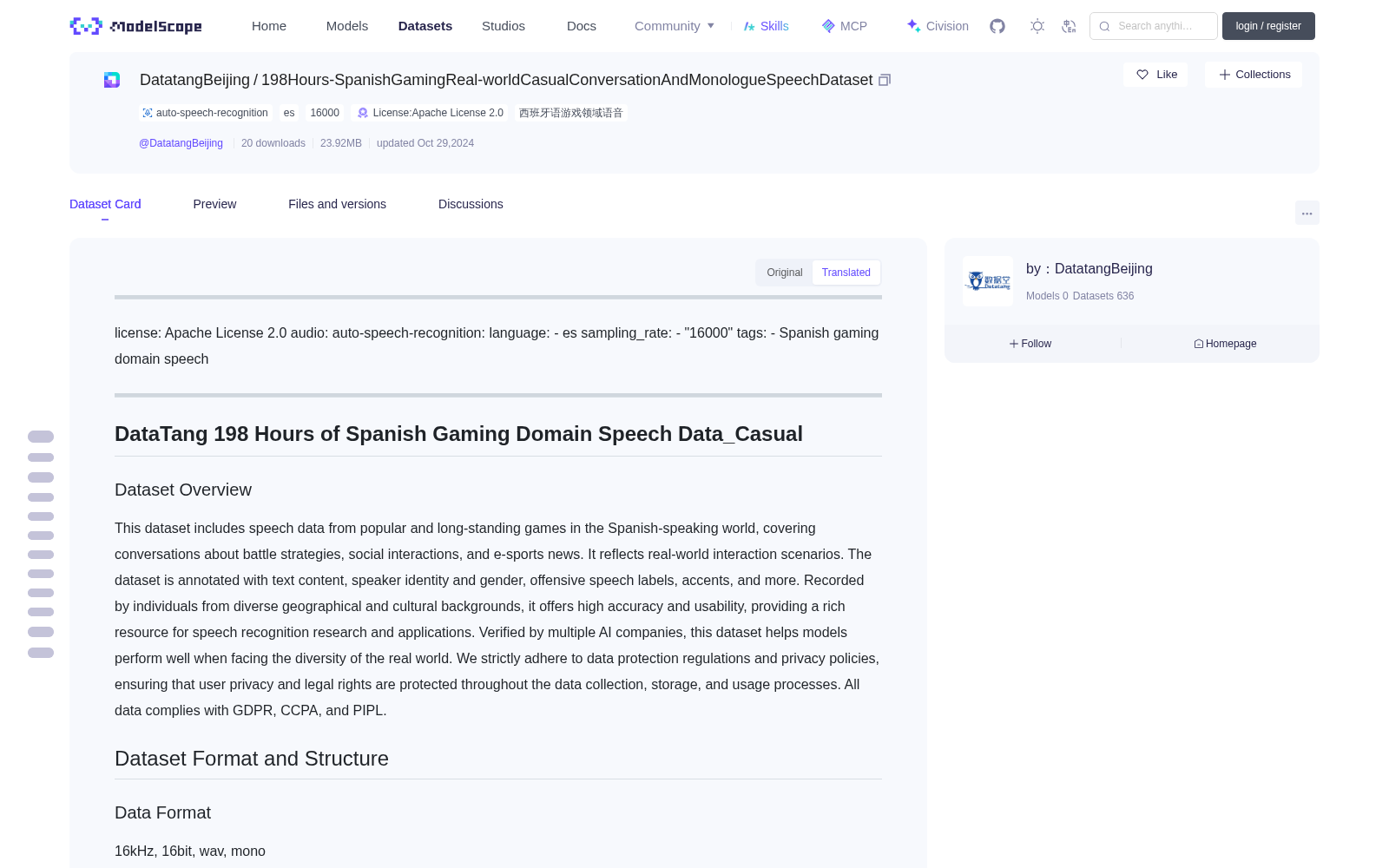Click the '16000' sampling rate tag
Image resolution: width=1389 pixels, height=868 pixels.
click(x=325, y=113)
